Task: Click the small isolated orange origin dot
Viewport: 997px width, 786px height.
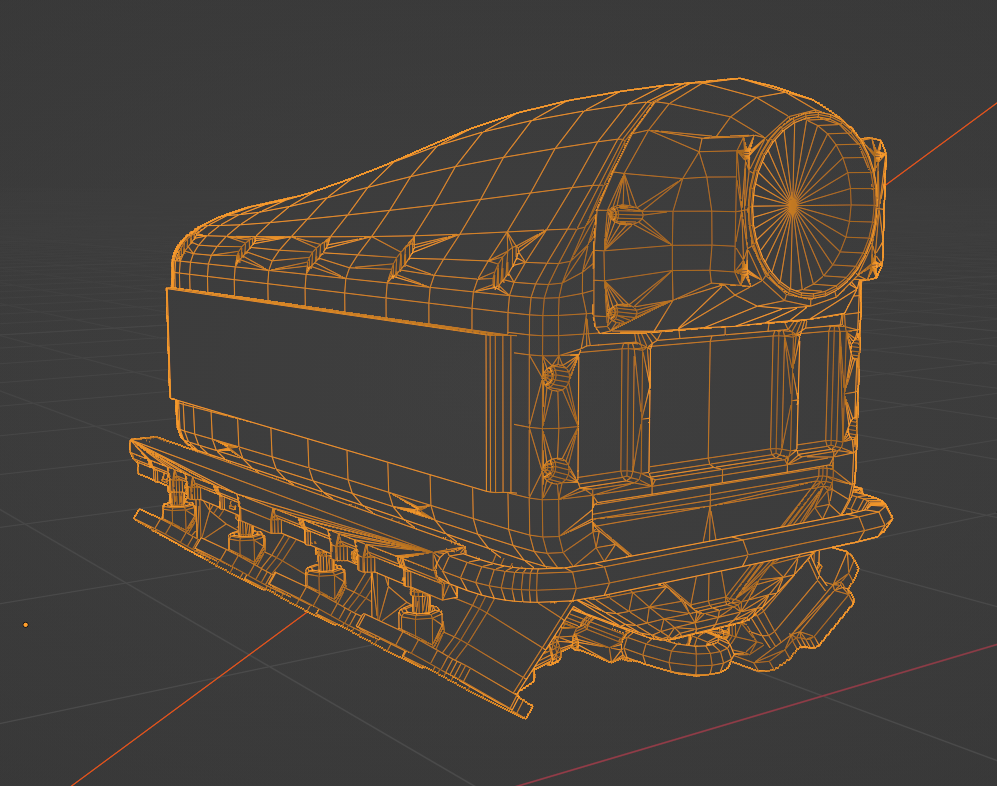Action: pyautogui.click(x=25, y=625)
